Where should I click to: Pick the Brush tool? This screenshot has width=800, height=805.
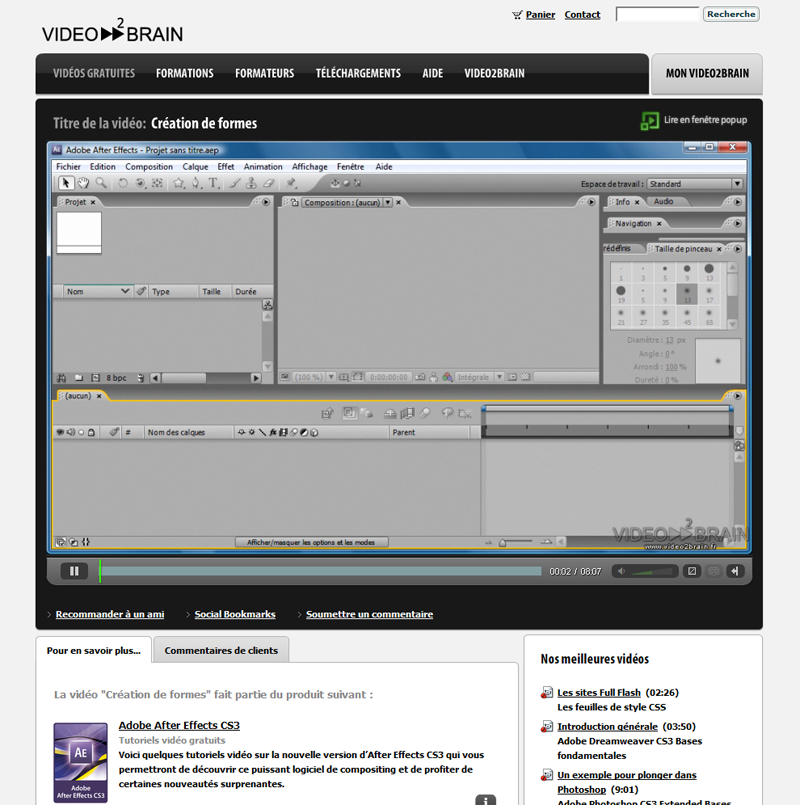pos(235,183)
